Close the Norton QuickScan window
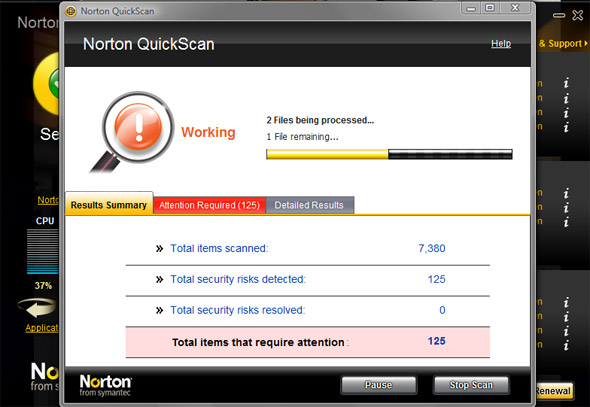The width and height of the screenshot is (590, 407). 515,8
